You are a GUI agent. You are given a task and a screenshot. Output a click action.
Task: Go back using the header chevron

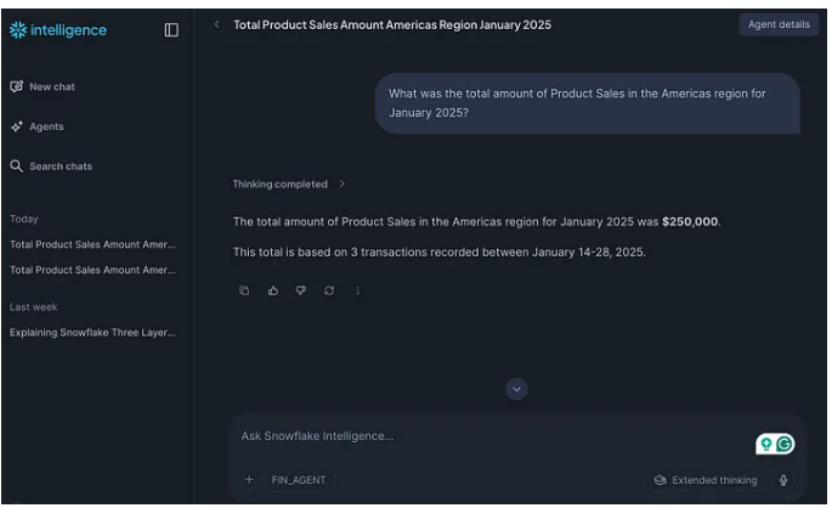(217, 25)
